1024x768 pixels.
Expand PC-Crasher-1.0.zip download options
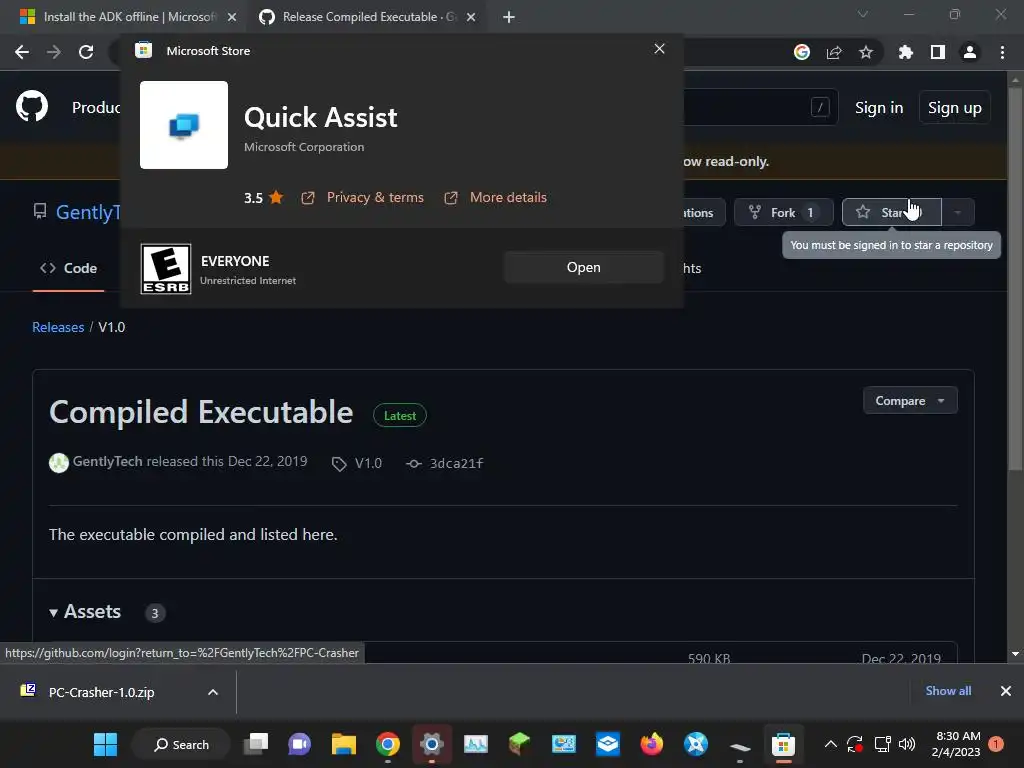pyautogui.click(x=213, y=692)
